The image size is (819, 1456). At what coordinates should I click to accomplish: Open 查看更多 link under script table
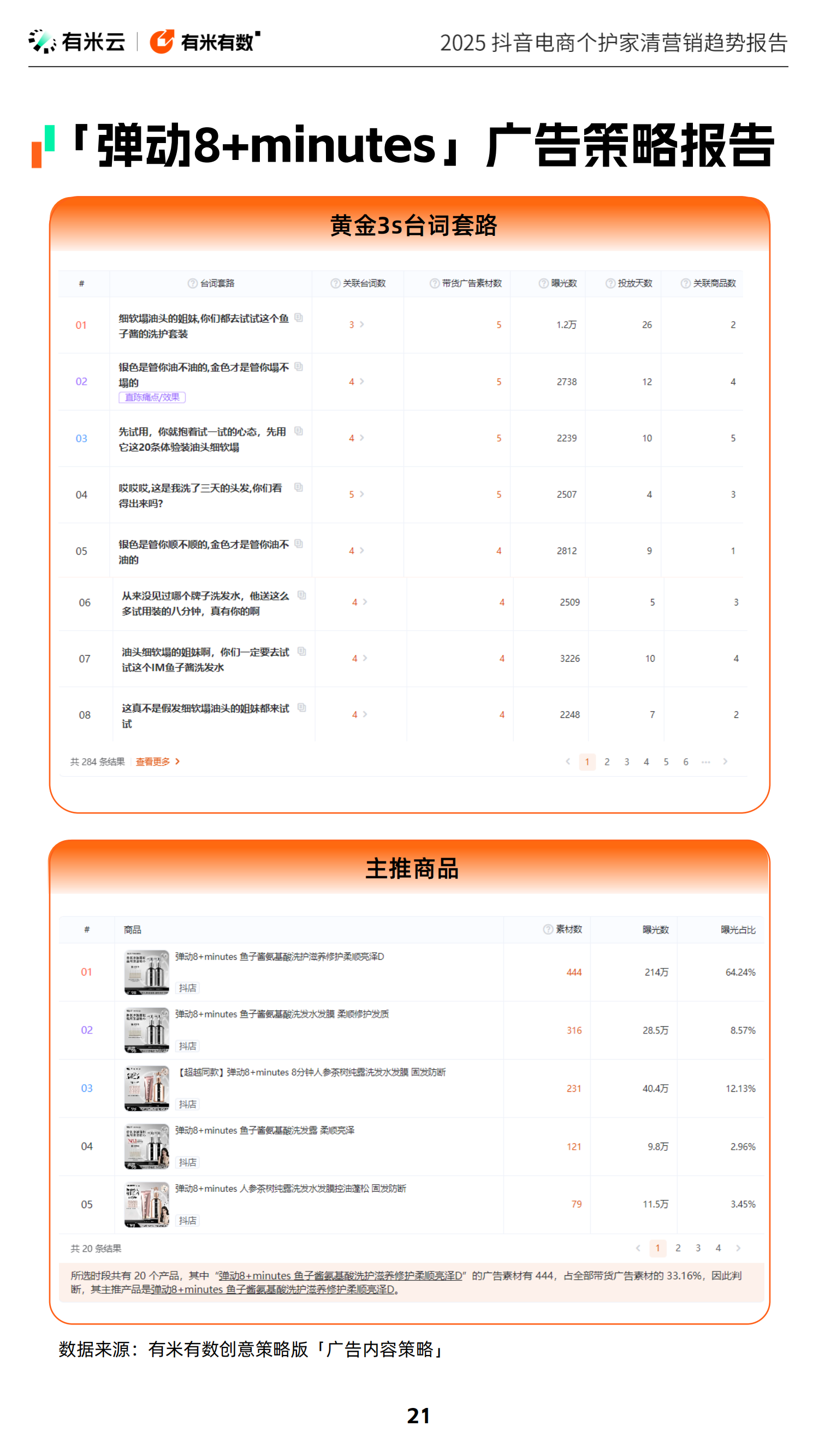coord(158,762)
